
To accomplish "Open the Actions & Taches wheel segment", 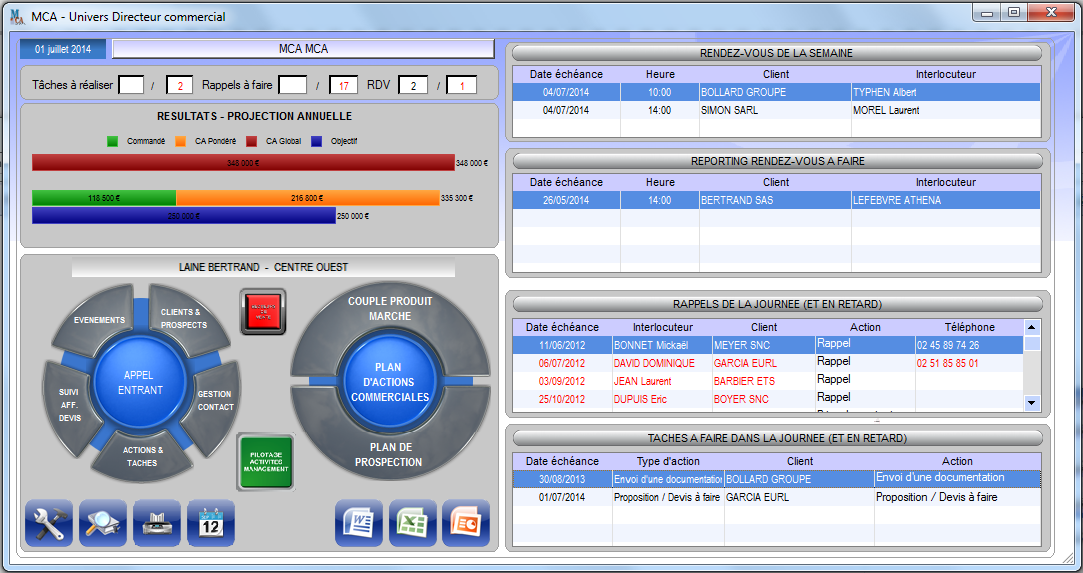I will [142, 456].
